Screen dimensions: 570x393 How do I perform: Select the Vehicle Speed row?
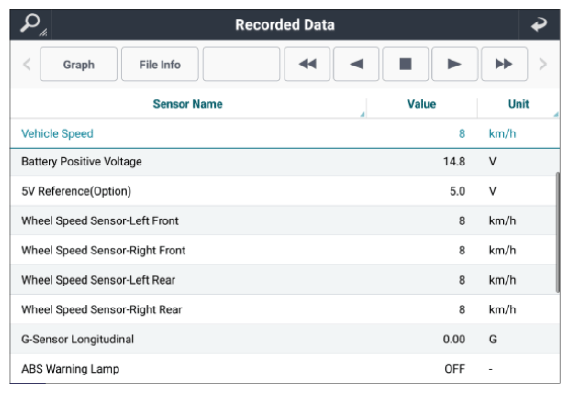[x=285, y=134]
